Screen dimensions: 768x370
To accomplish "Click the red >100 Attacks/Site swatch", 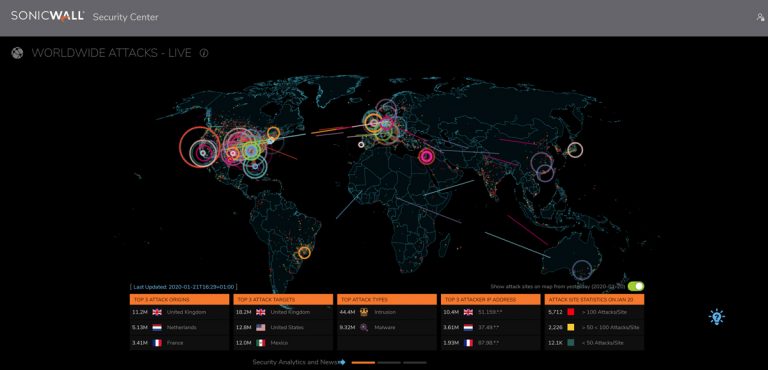I will click(570, 312).
